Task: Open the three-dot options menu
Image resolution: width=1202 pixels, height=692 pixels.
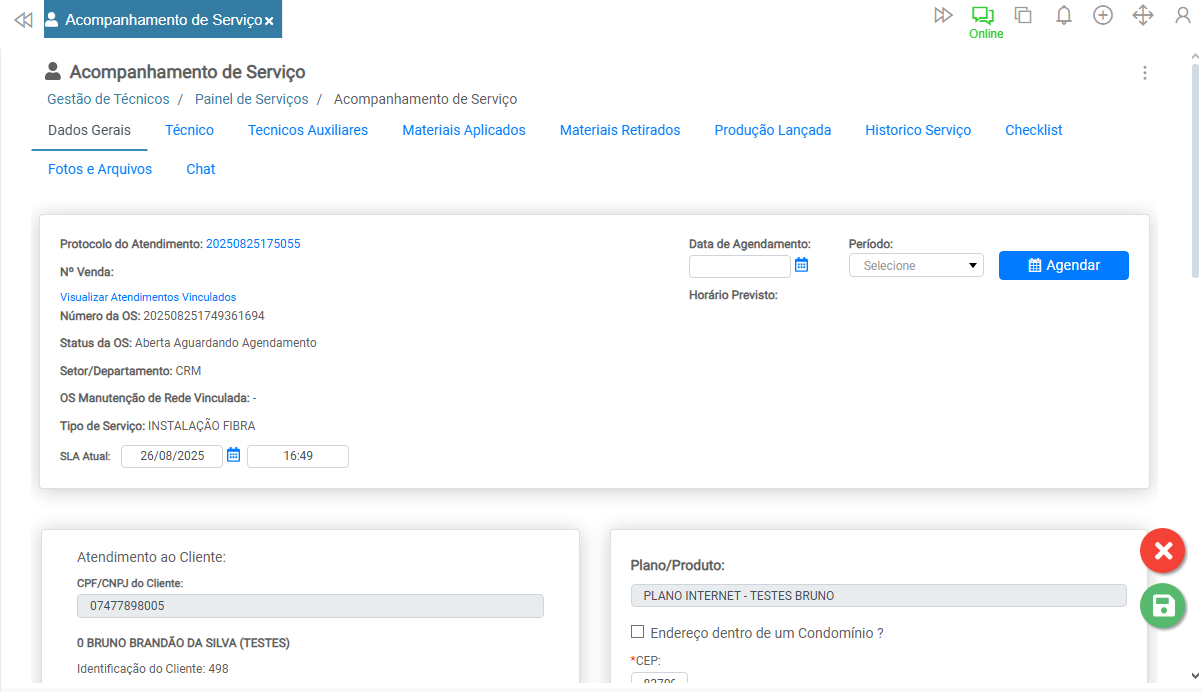Action: (1145, 73)
